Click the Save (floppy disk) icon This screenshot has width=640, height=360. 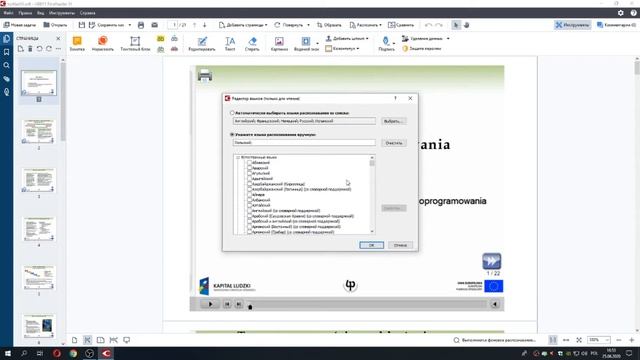(82, 25)
